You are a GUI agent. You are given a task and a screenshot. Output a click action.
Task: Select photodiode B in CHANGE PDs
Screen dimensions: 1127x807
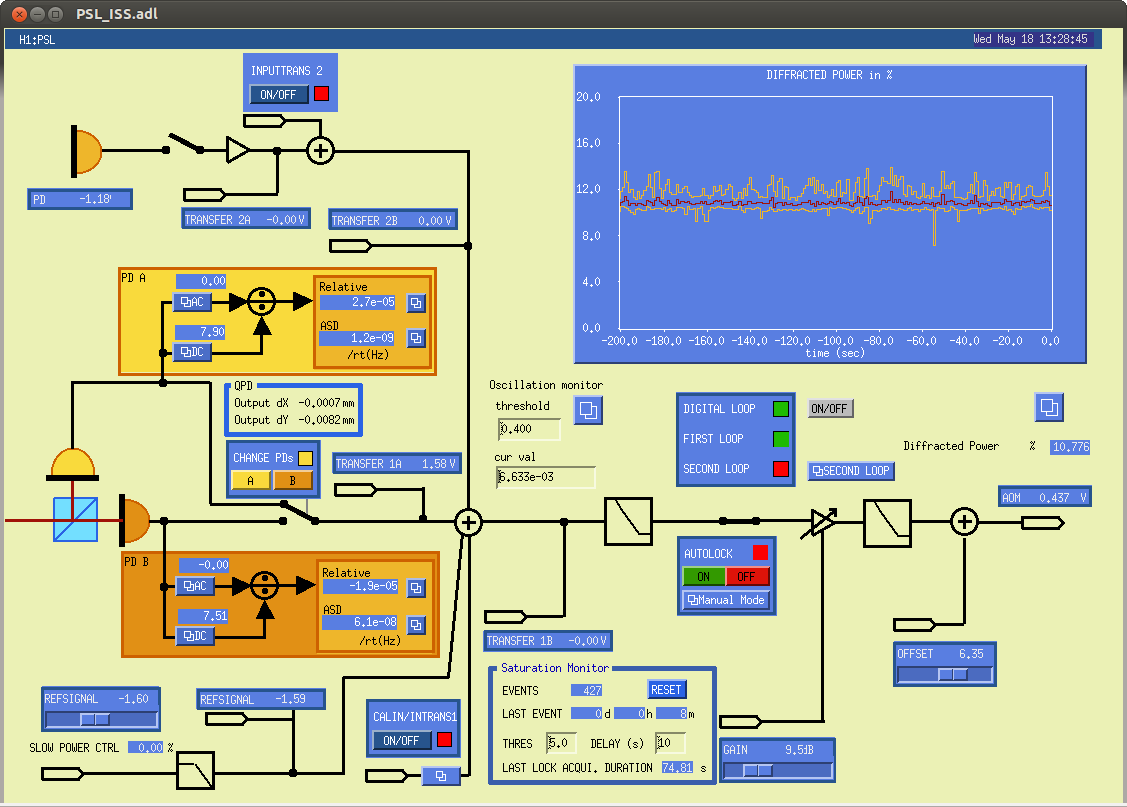293,481
